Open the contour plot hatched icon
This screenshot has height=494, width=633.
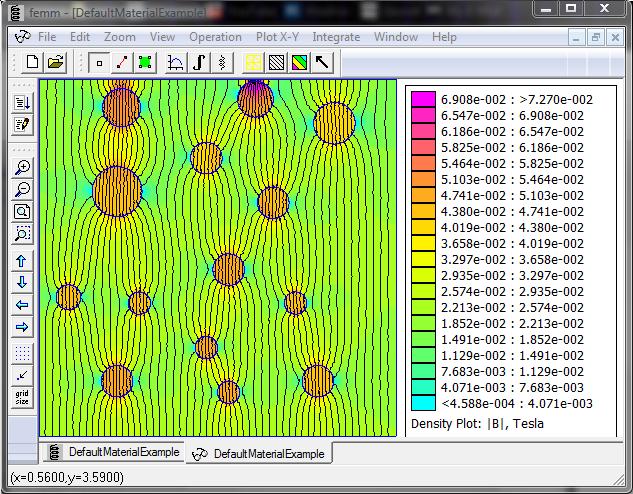click(277, 63)
